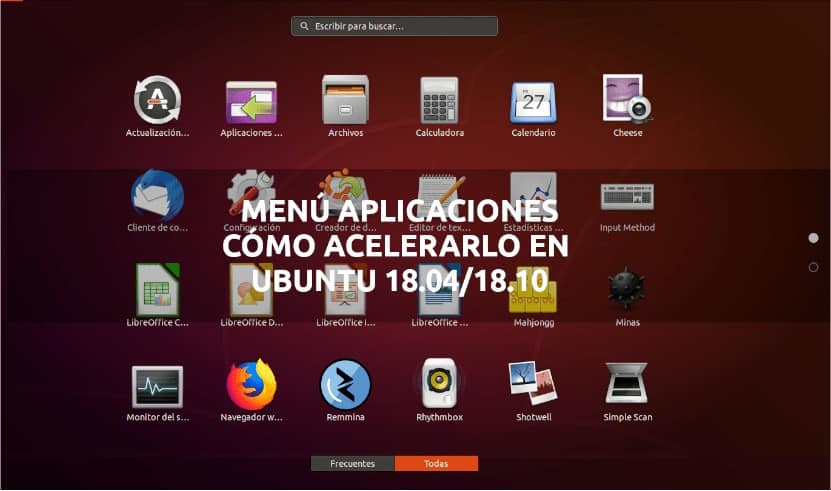Launch the Firefox Navegador web

pos(251,385)
